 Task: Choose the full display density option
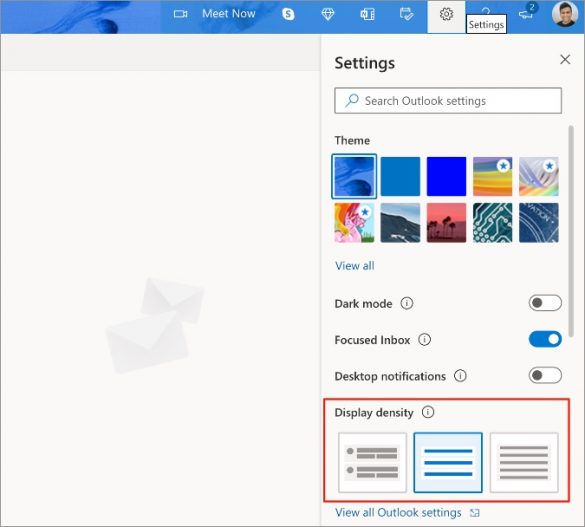coord(372,462)
